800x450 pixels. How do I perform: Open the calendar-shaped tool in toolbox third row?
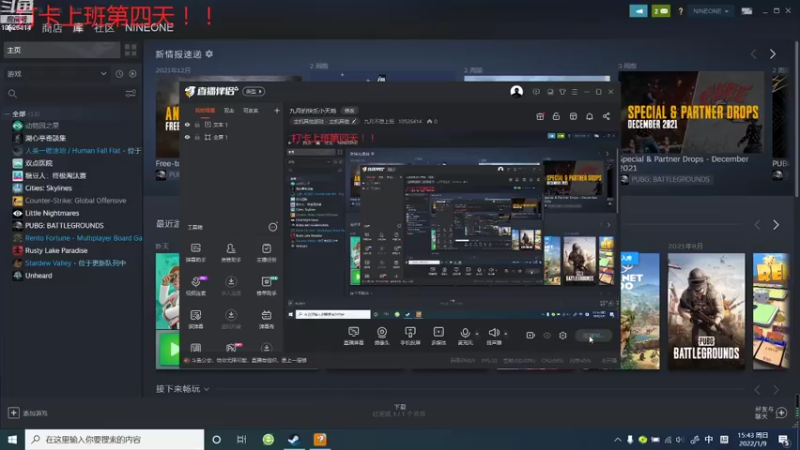coord(266,319)
